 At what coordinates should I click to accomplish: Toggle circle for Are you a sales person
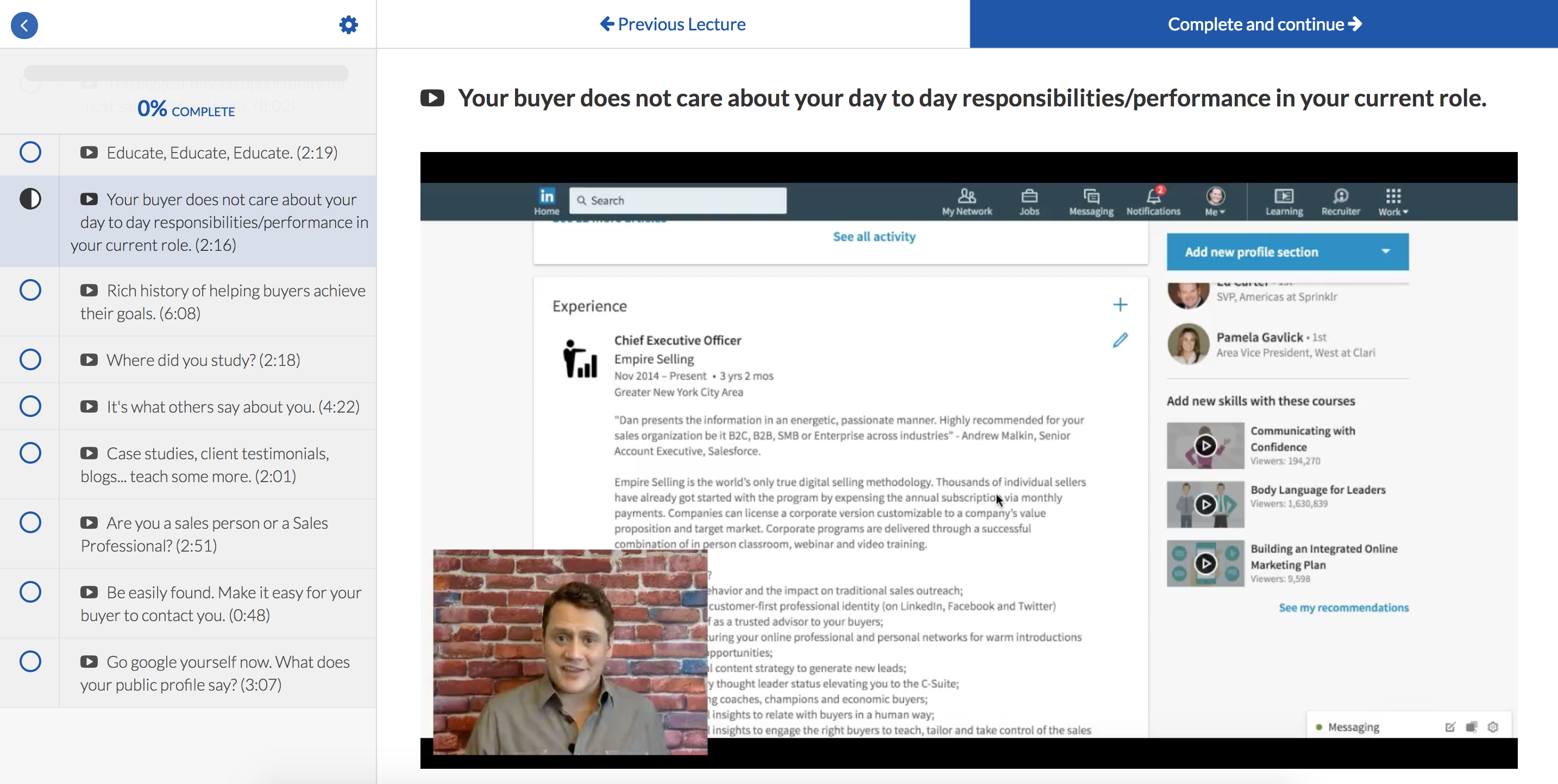pos(30,522)
